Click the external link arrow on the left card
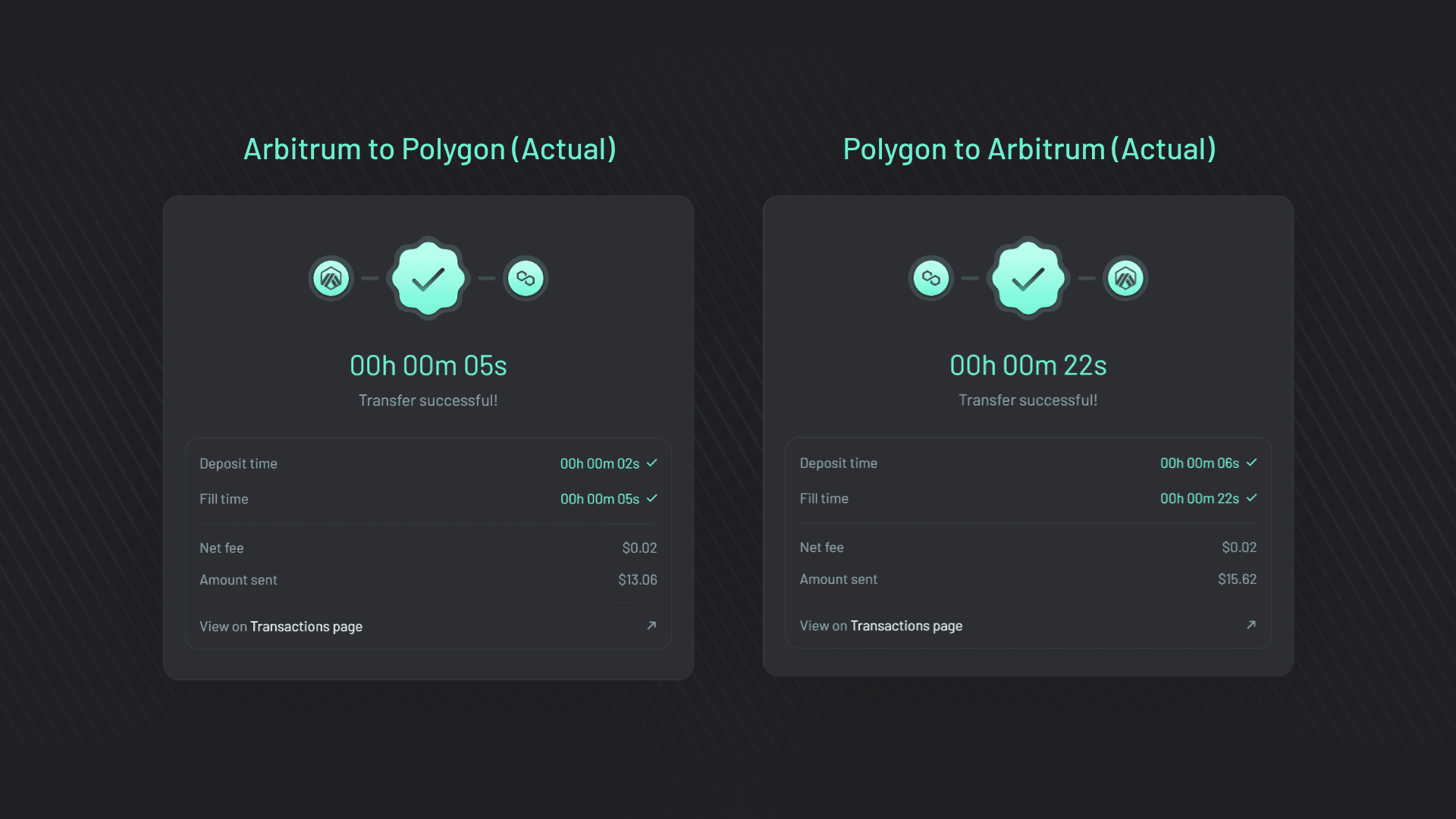This screenshot has height=819, width=1456. pyautogui.click(x=651, y=626)
